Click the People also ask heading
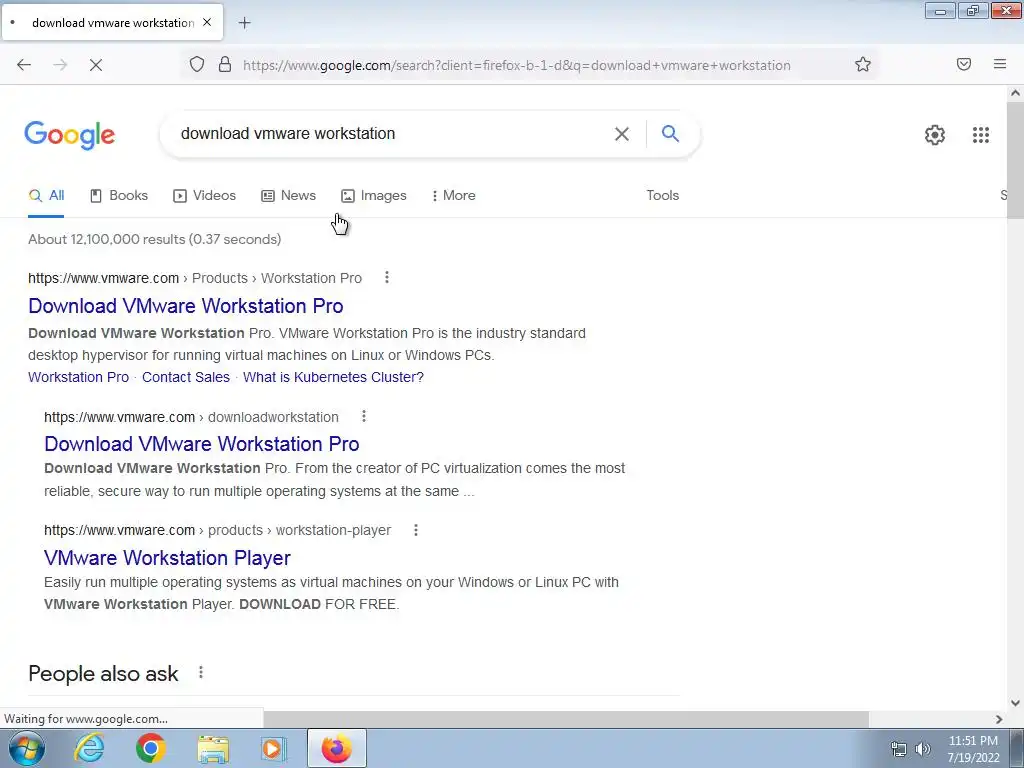Image resolution: width=1024 pixels, height=768 pixels. [103, 673]
